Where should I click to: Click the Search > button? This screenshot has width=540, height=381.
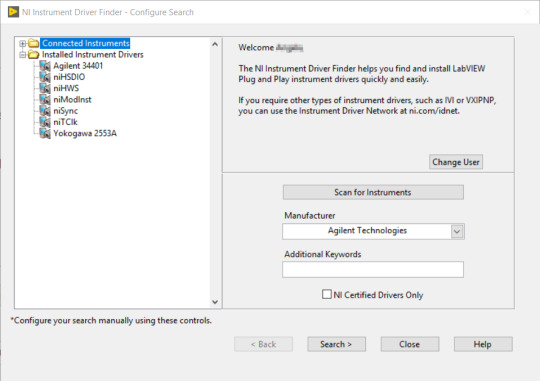tap(336, 344)
